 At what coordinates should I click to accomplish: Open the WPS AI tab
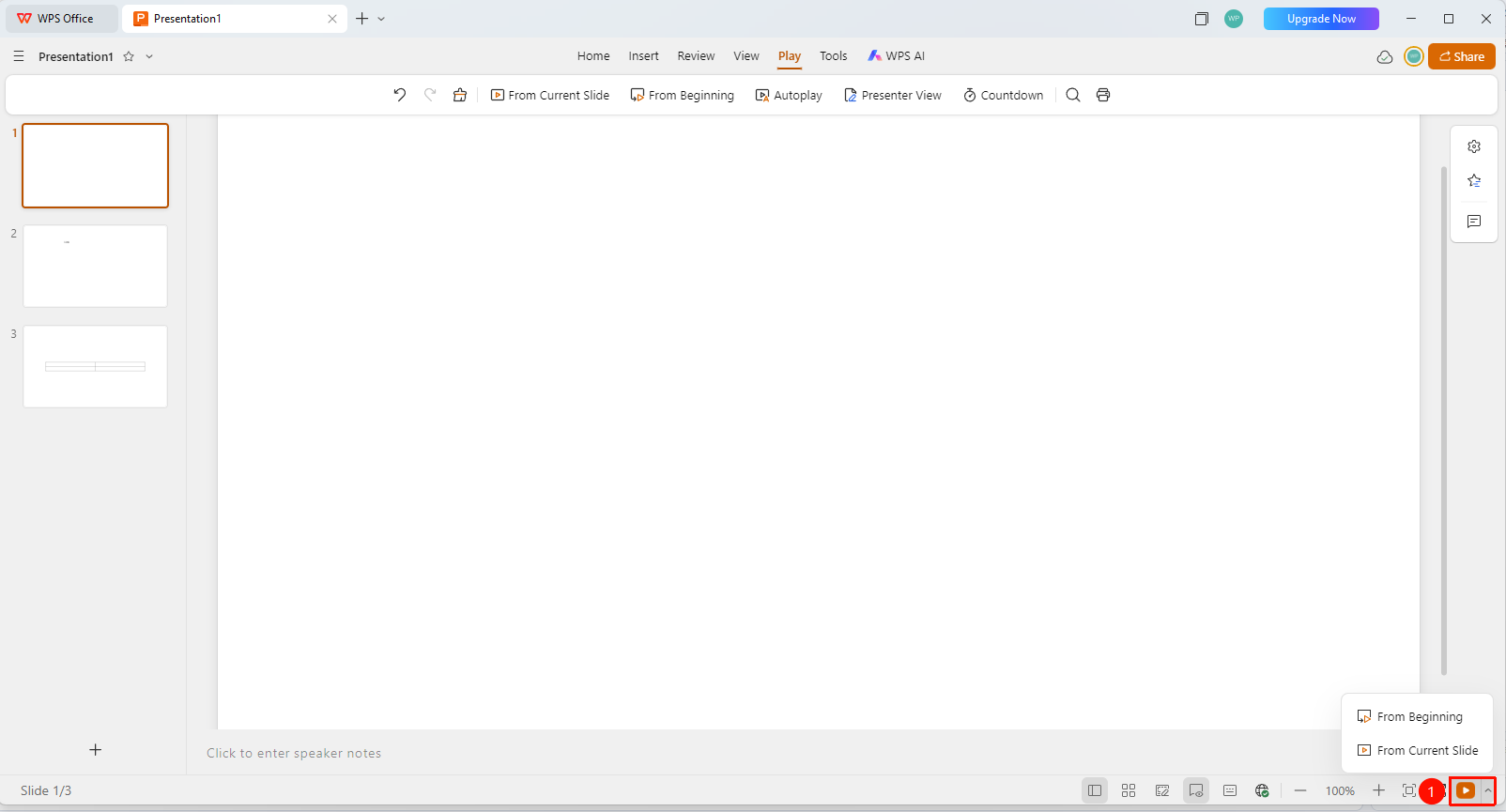[x=897, y=56]
